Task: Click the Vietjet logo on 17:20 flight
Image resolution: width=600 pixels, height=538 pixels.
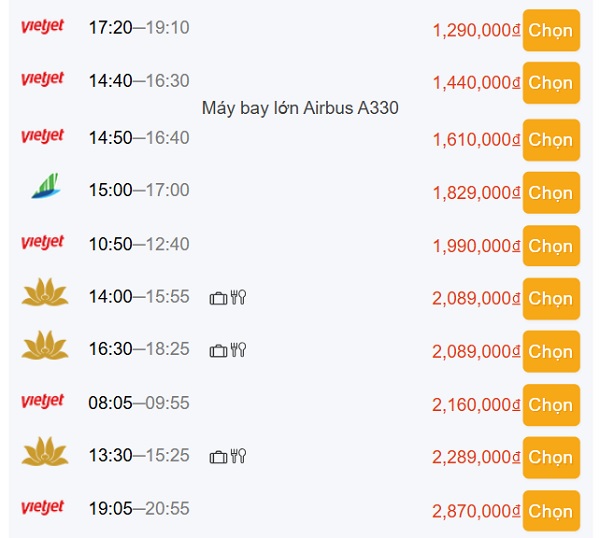Action: tap(42, 26)
